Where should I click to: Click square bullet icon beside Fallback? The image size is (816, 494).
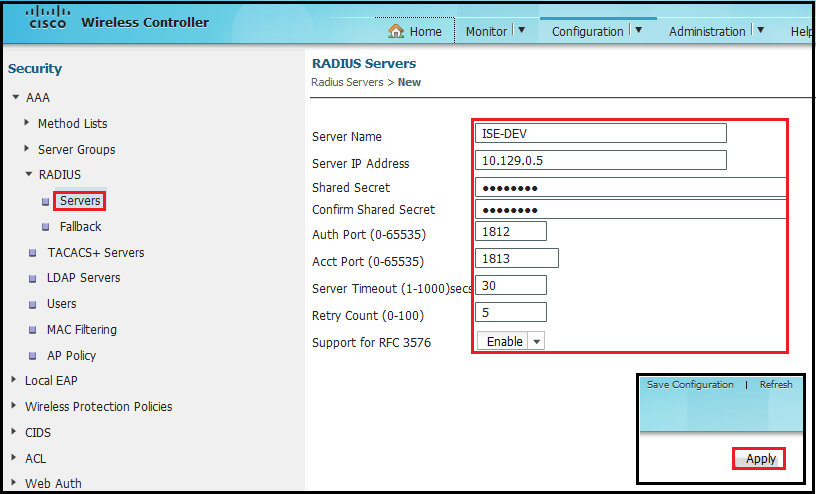pyautogui.click(x=46, y=227)
